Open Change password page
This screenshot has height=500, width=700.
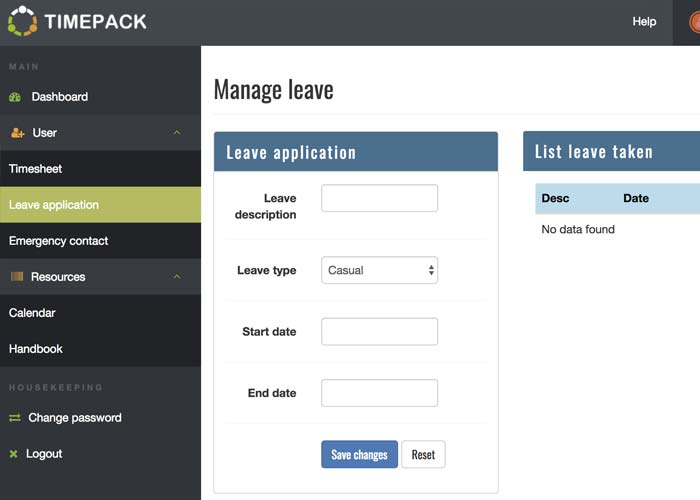[x=75, y=418]
